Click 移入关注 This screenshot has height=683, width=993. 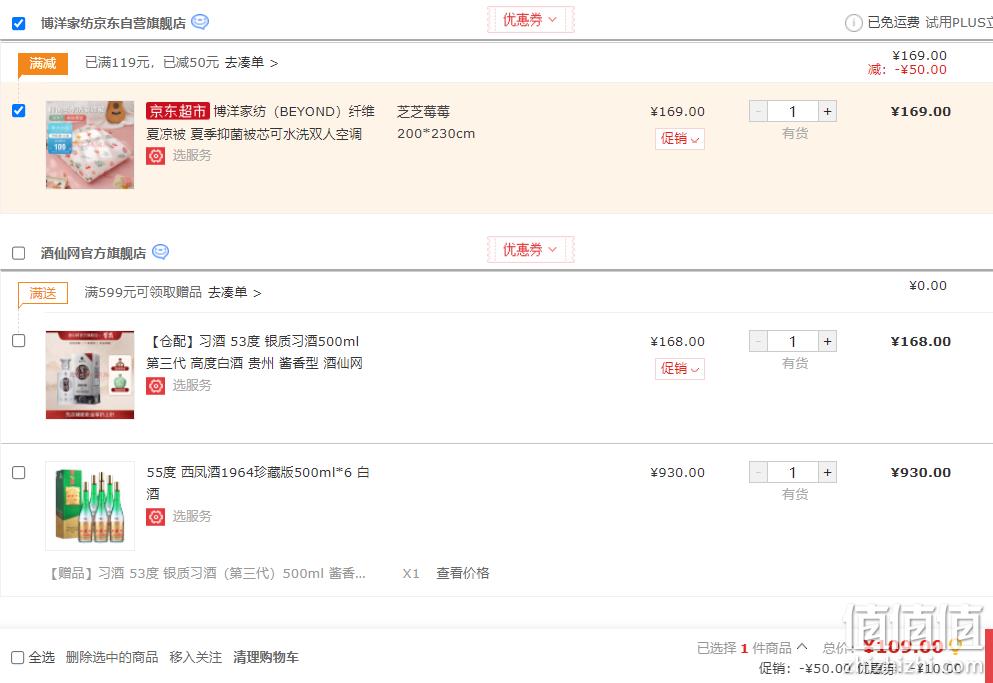tap(196, 658)
